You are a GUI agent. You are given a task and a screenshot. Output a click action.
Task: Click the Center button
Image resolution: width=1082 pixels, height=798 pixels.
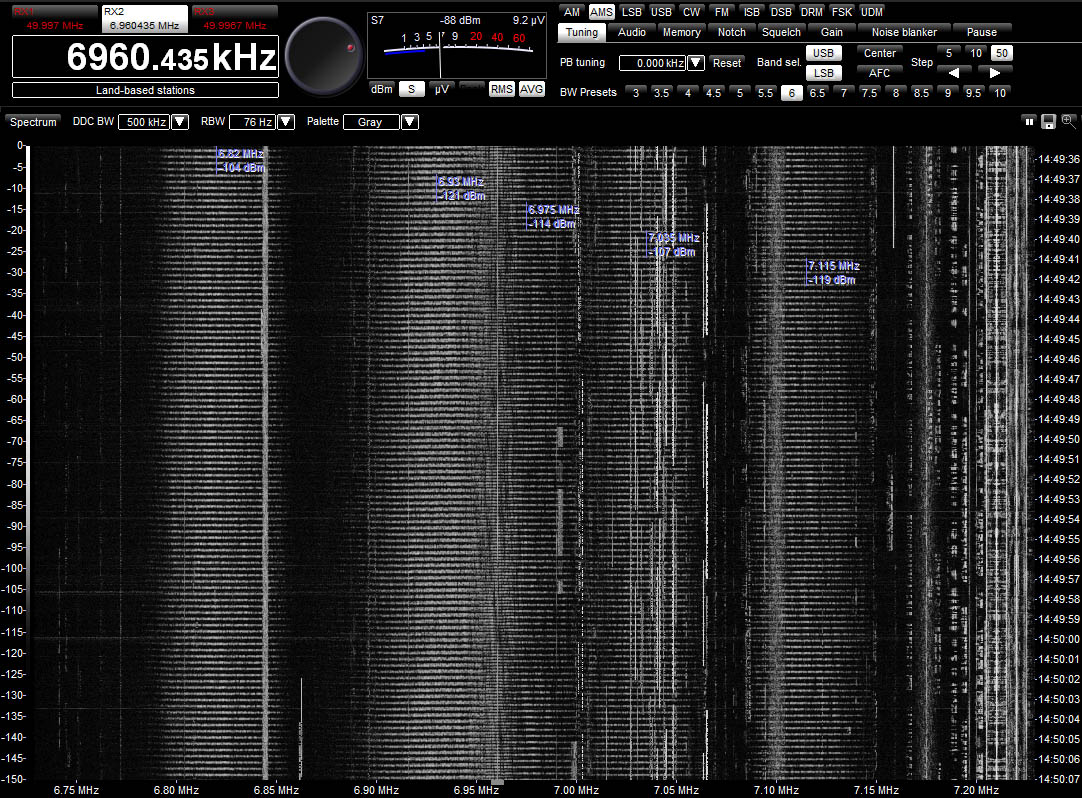click(880, 53)
